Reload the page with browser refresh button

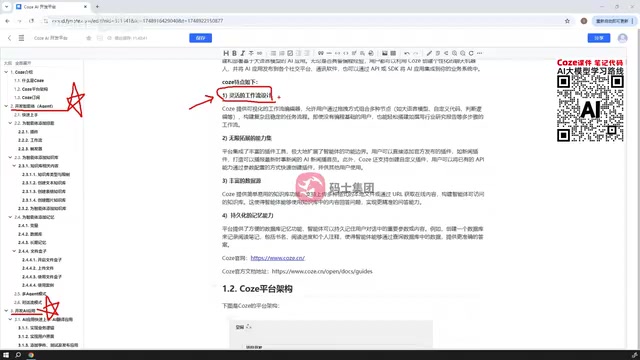(x=31, y=21)
